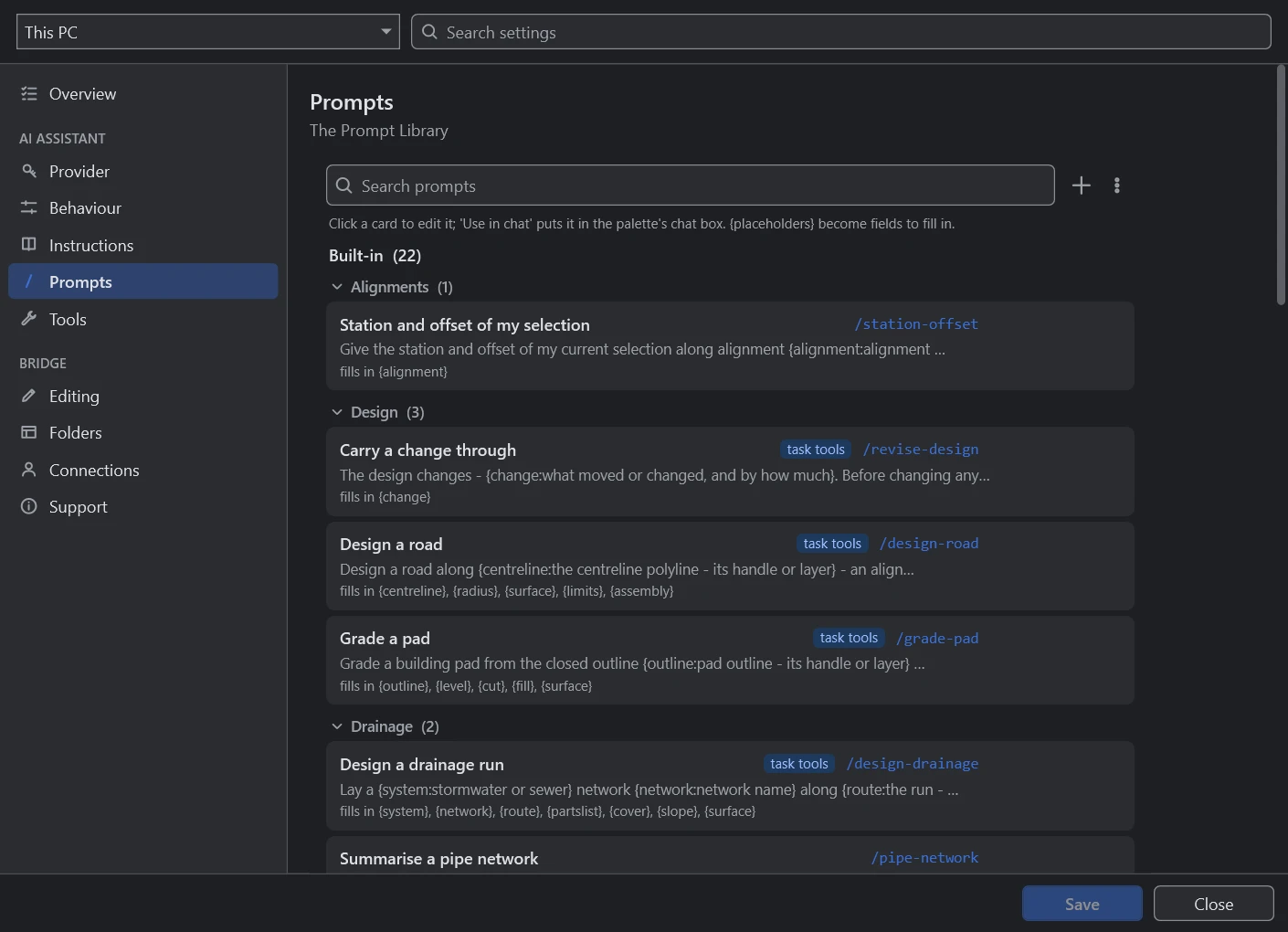1288x932 pixels.
Task: Click the /design-drainage command text
Action: [x=913, y=764]
